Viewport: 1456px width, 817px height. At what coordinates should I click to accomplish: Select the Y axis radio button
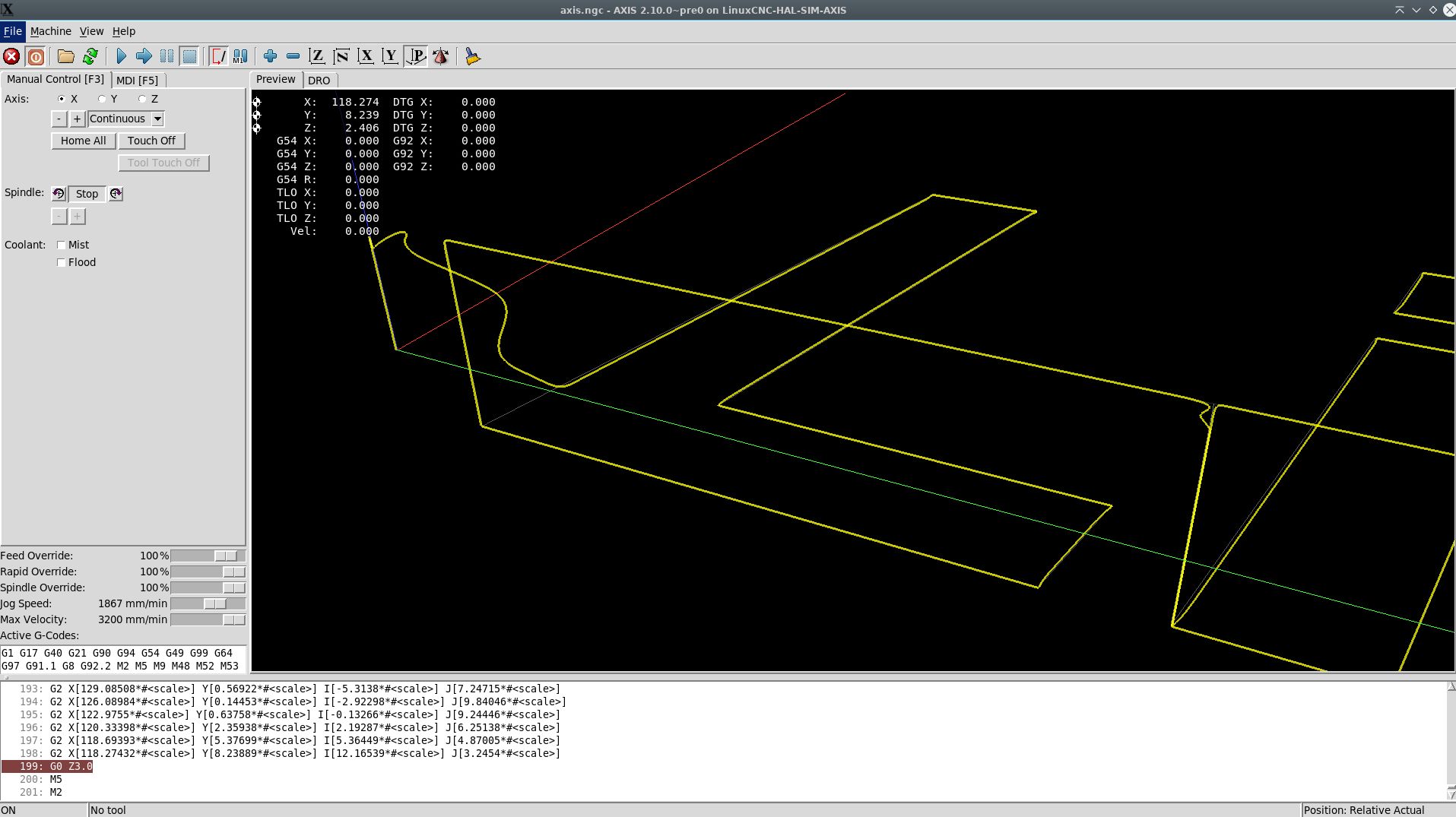102,99
